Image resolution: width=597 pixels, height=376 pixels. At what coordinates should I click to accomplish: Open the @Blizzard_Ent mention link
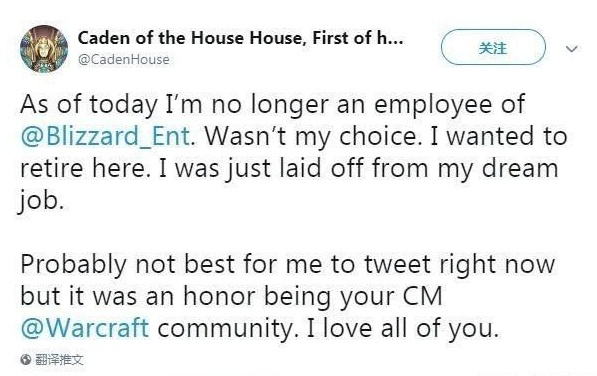tap(105, 136)
